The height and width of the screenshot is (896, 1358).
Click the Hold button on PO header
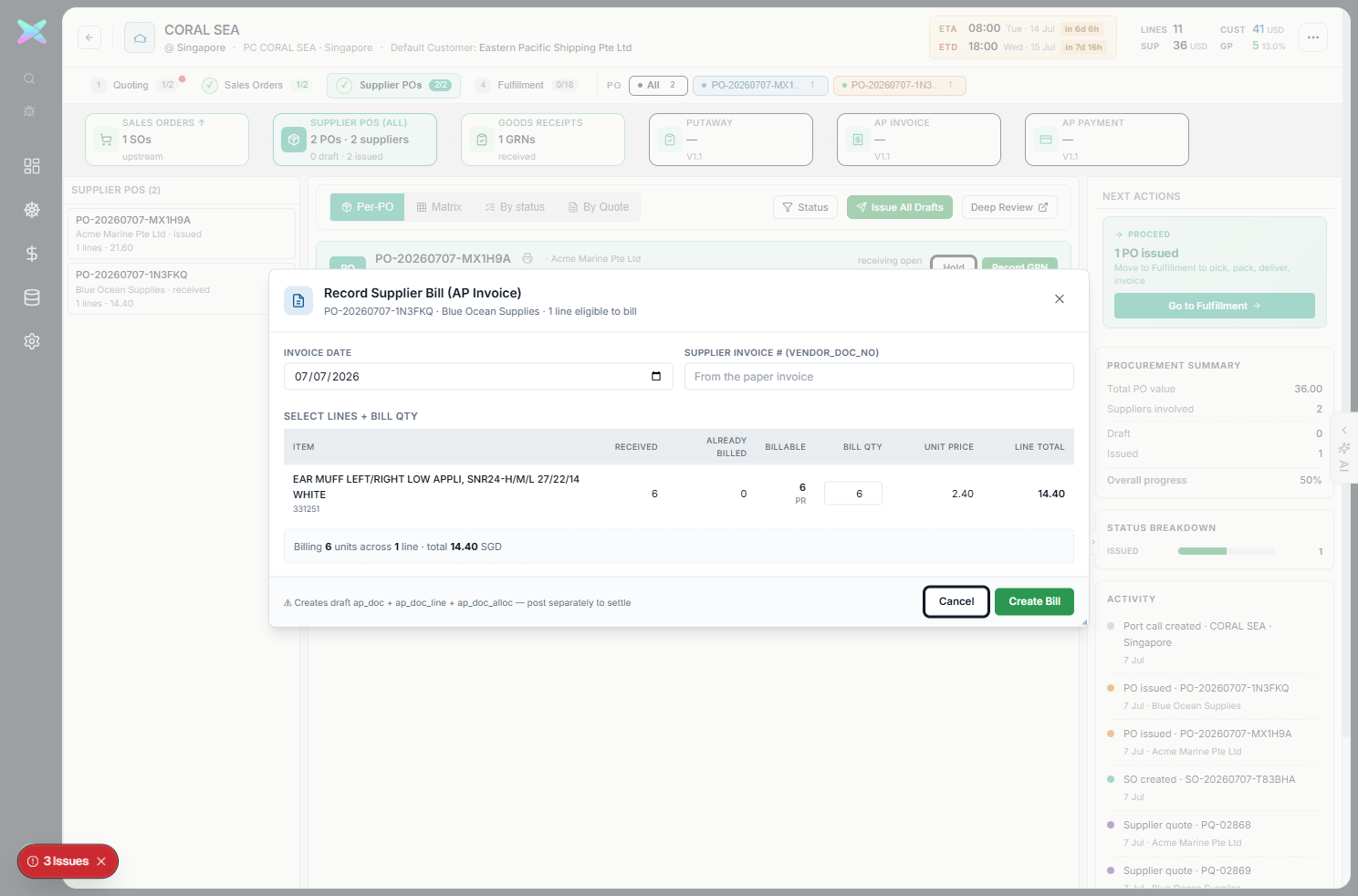(954, 264)
